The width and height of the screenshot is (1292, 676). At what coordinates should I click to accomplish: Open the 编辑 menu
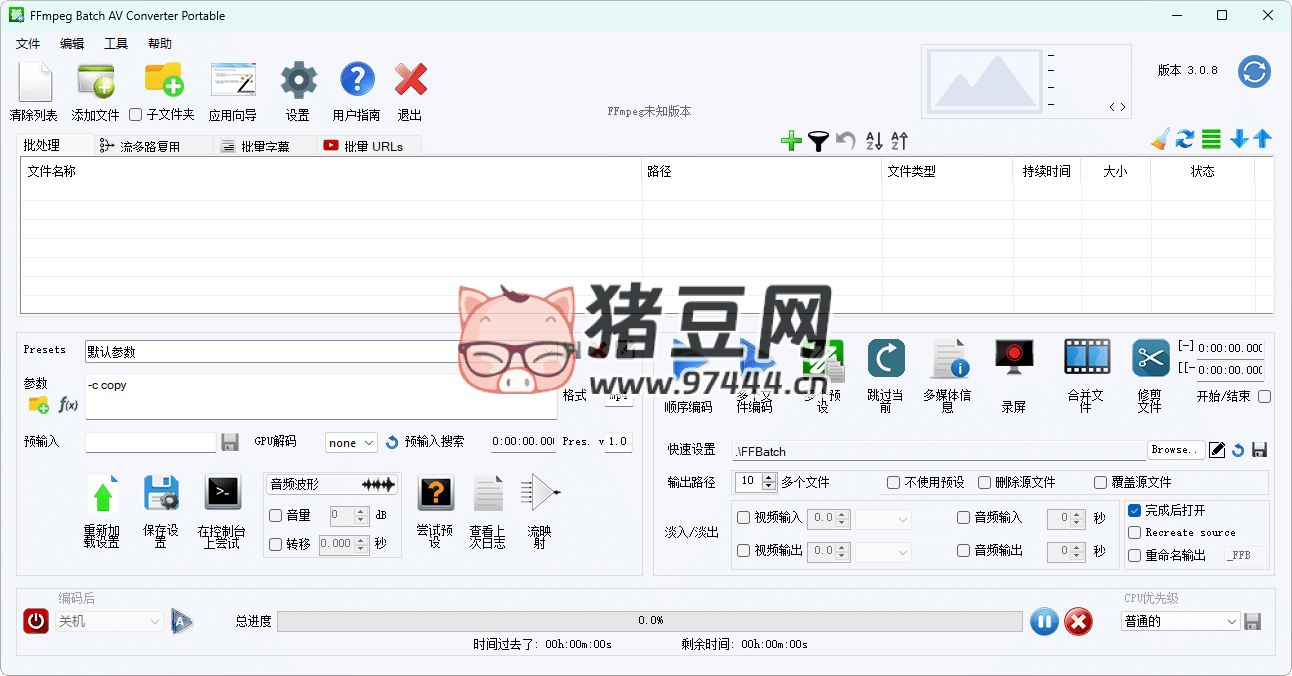pyautogui.click(x=72, y=44)
